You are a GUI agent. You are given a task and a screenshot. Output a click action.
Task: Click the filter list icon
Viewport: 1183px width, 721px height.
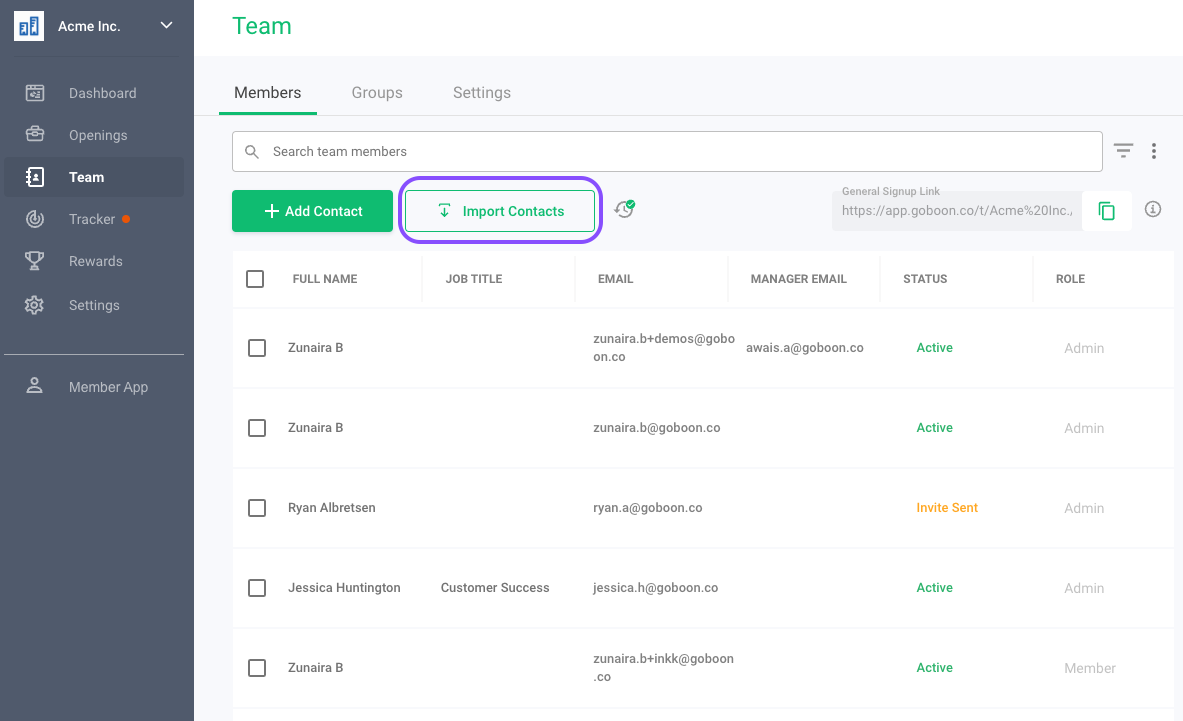(1124, 151)
